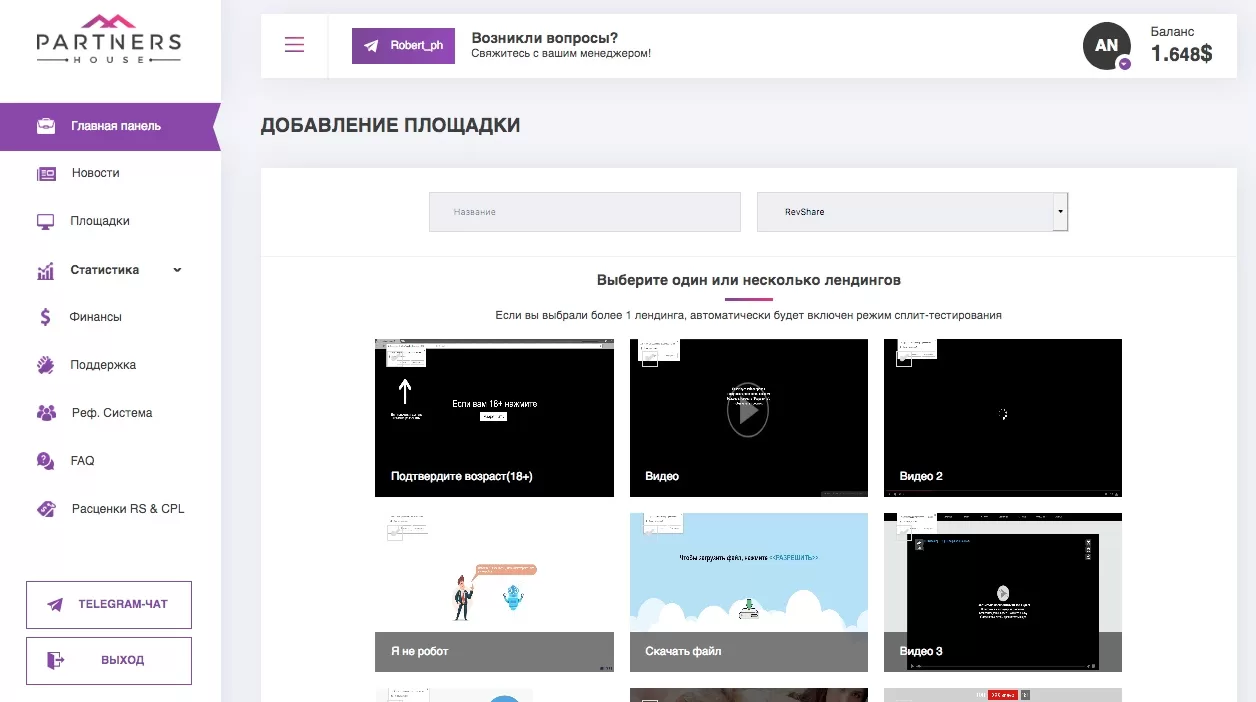Focus the Название input field
This screenshot has width=1256, height=702.
584,212
